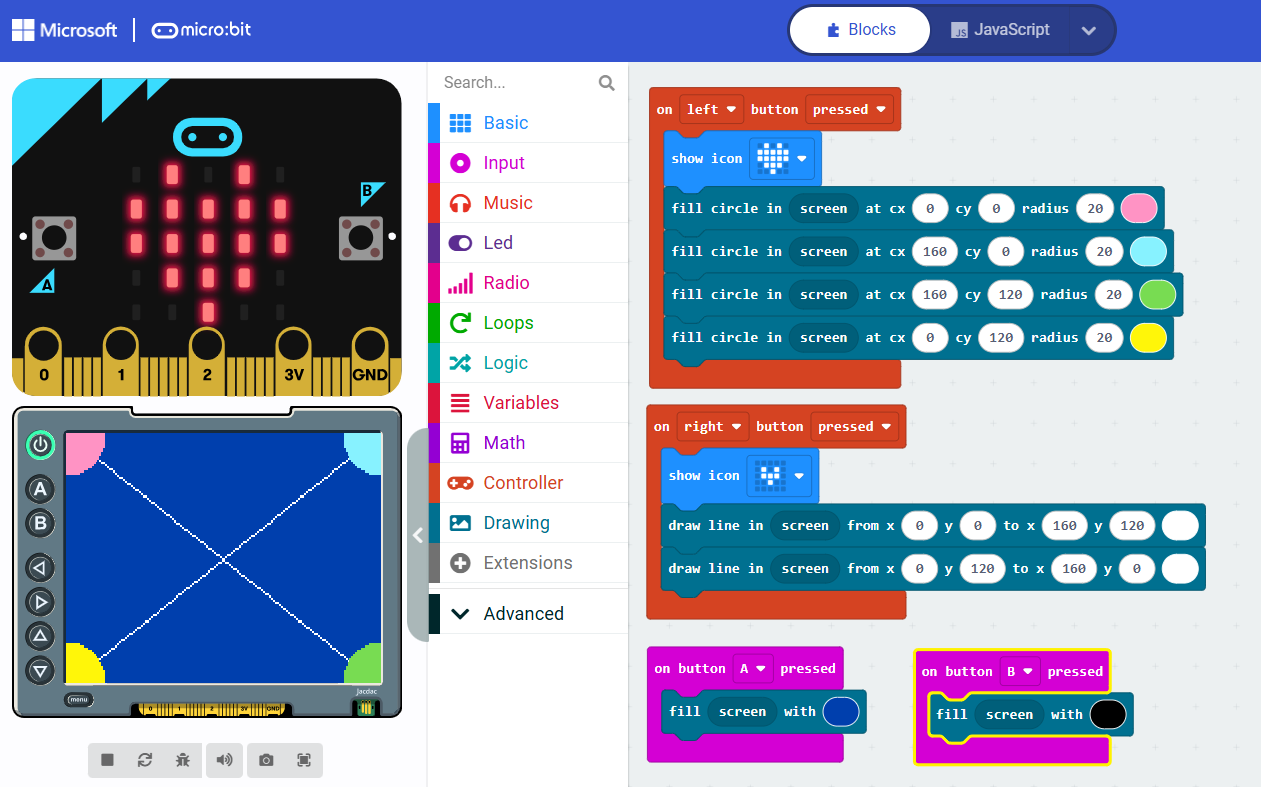Open Led blocks category
Viewport: 1261px width, 787px height.
(528, 243)
